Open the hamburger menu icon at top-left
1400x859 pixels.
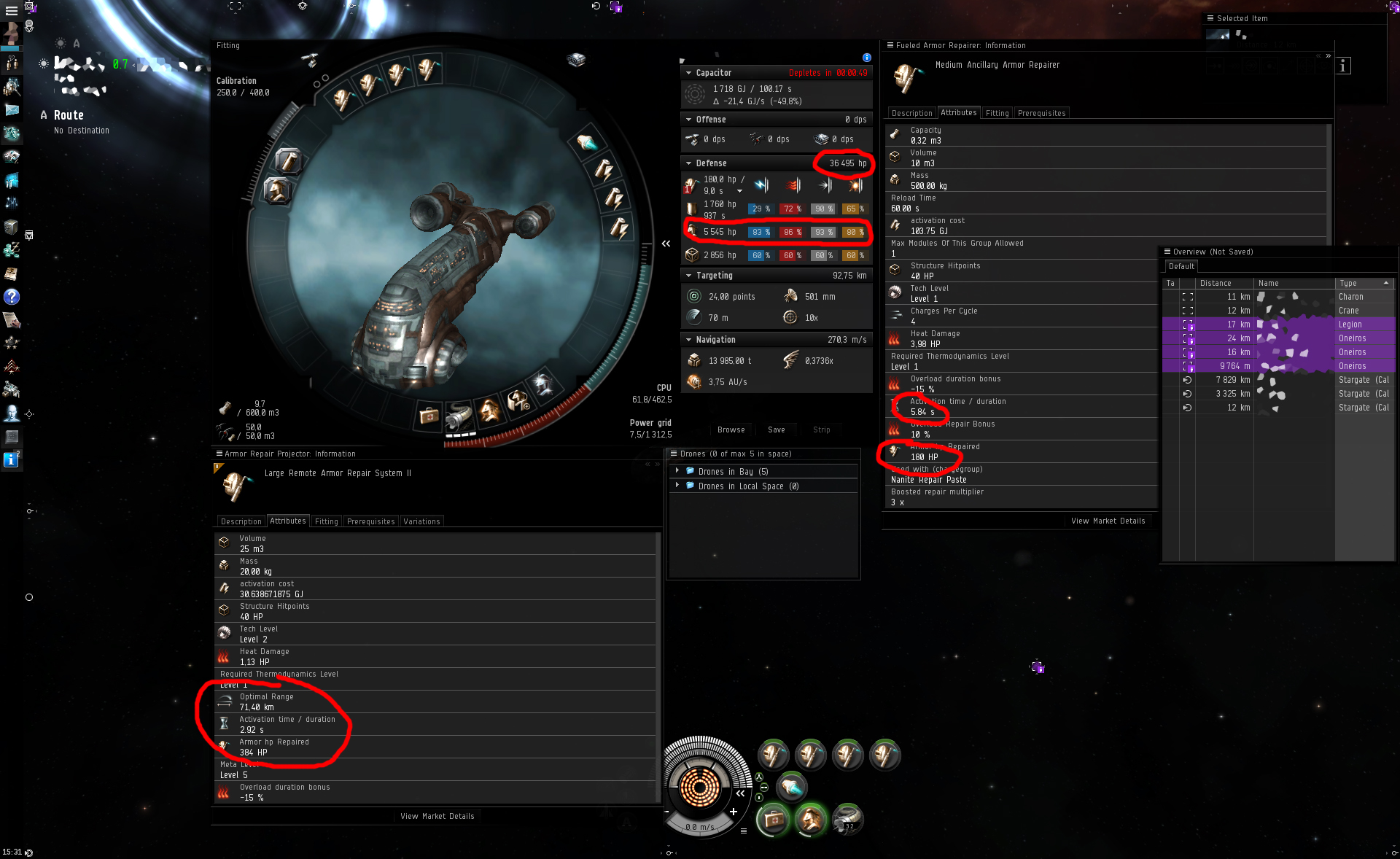11,11
